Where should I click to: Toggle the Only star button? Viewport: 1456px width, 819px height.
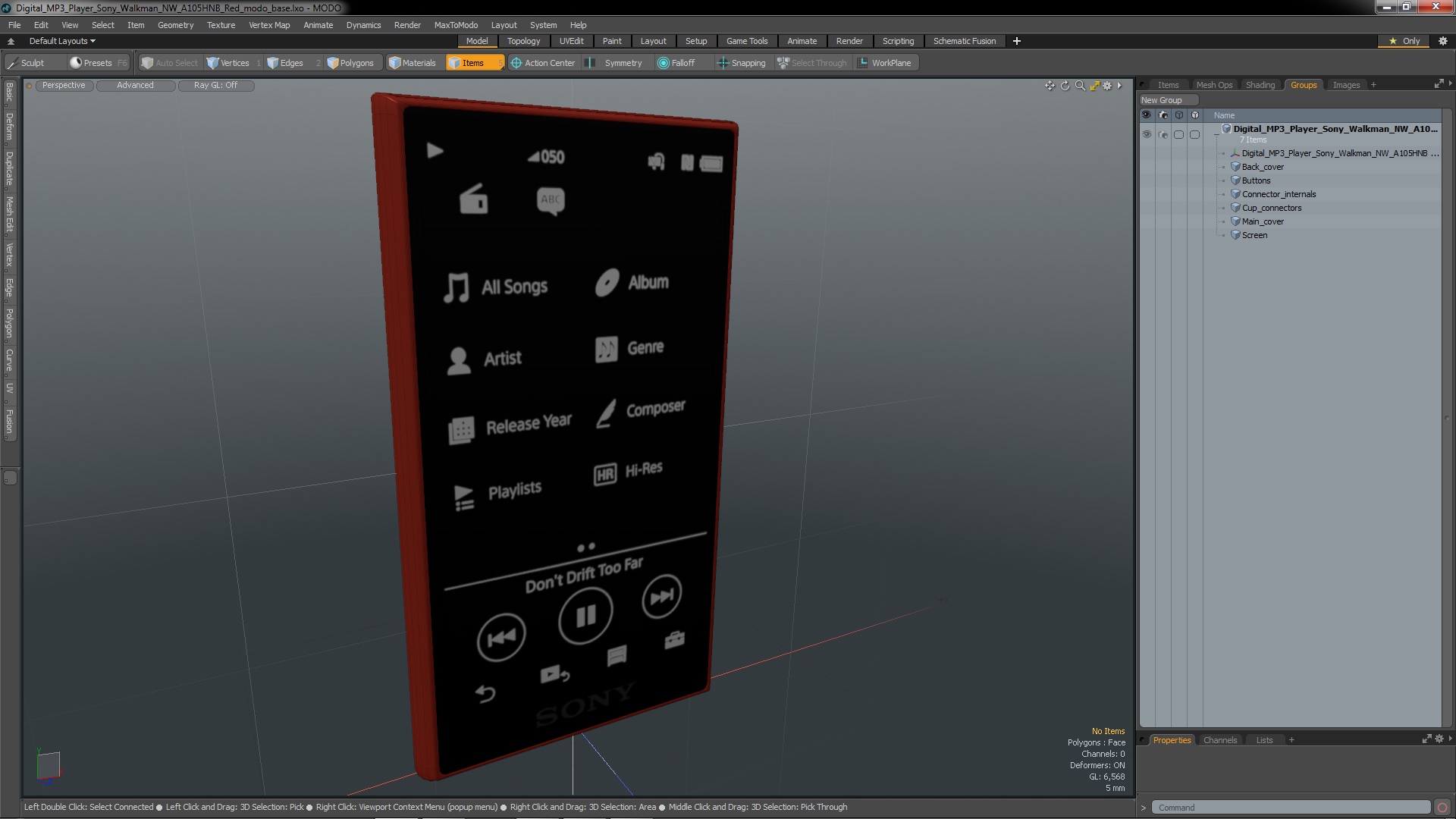[1404, 41]
